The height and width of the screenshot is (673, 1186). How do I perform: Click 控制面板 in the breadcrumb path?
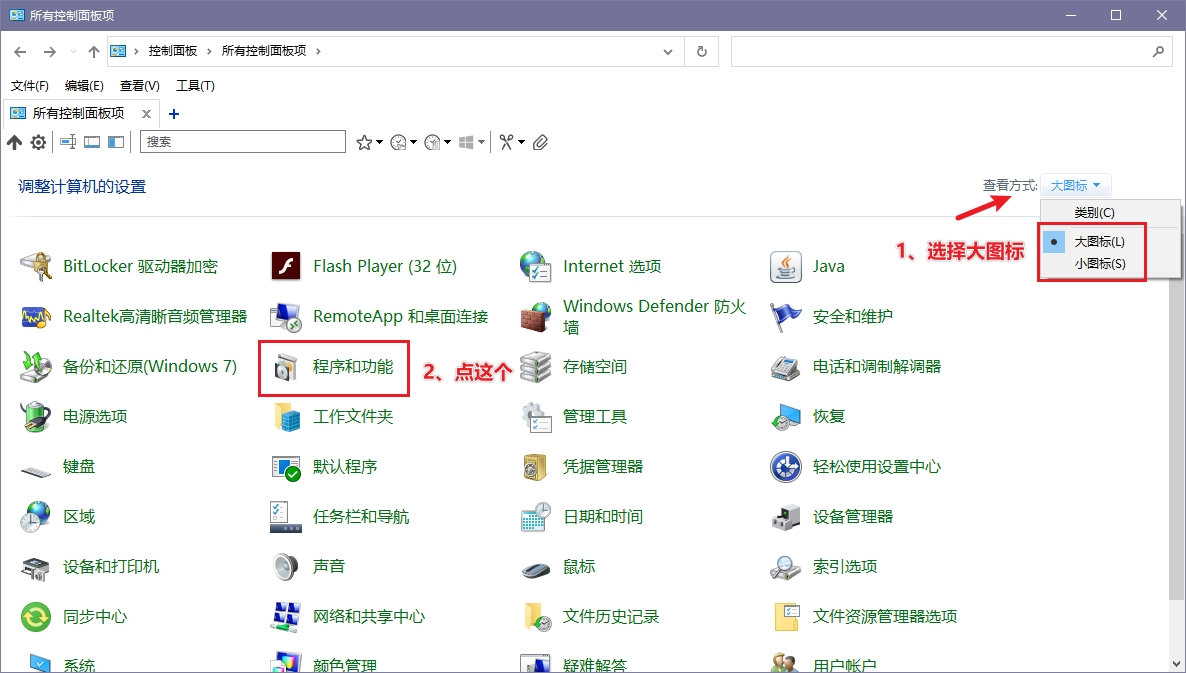coord(172,51)
